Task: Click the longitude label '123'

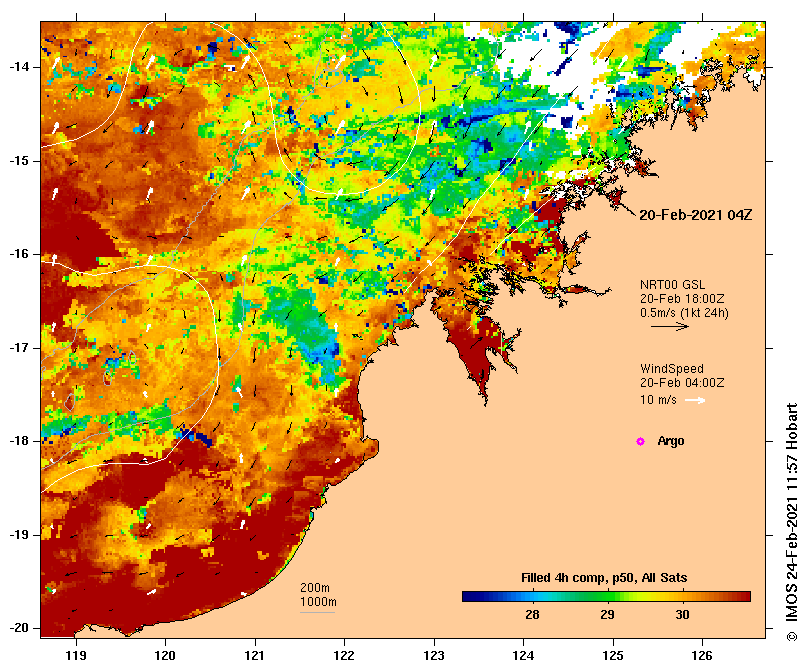Action: coord(434,656)
